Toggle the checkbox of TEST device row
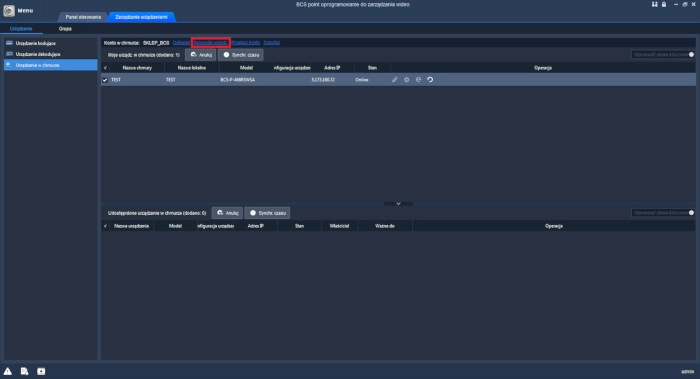 (105, 80)
